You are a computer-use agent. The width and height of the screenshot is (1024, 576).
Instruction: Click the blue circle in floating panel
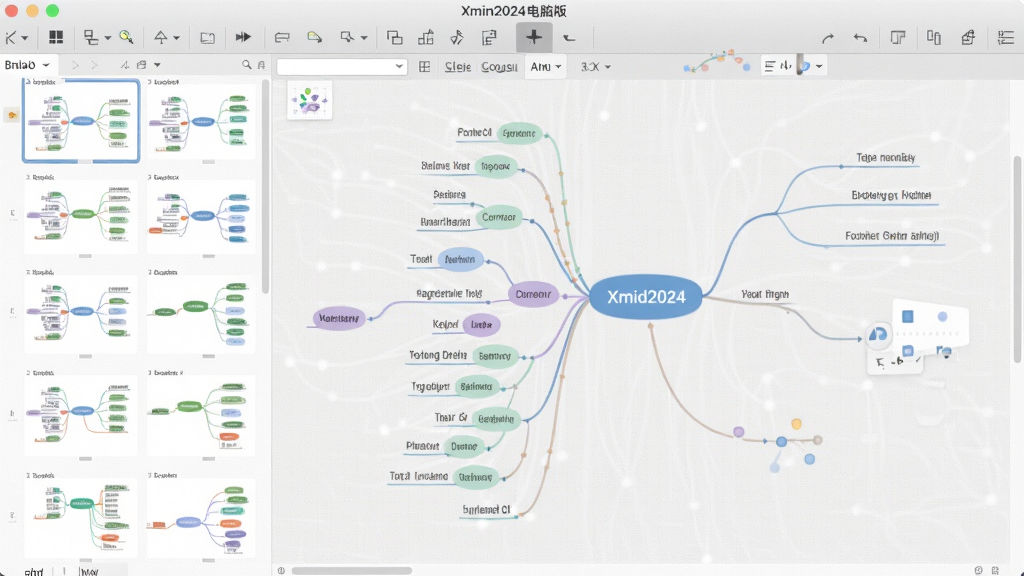942,317
